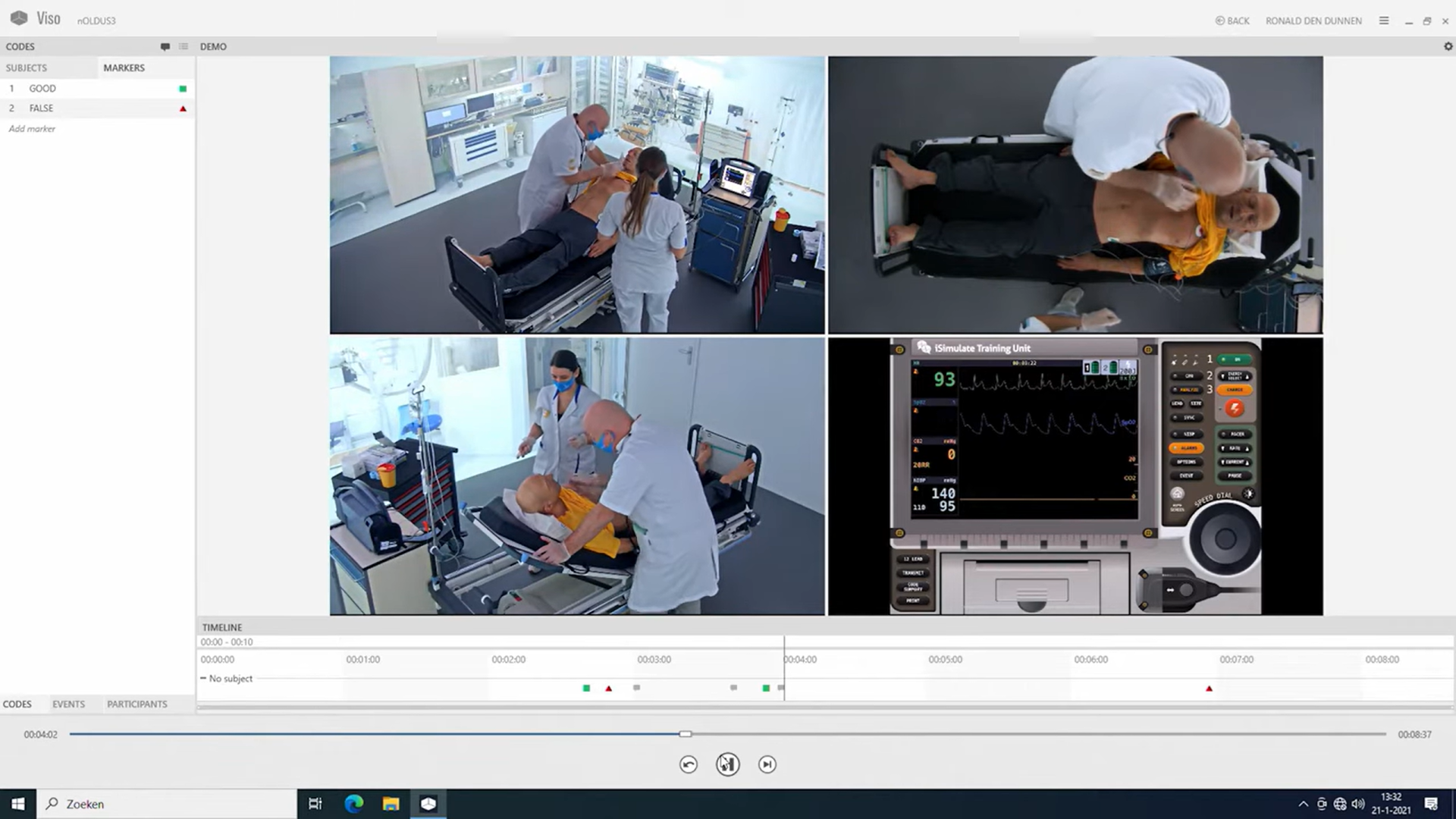Open Microsoft Edge from the taskbar
Screen dimensions: 1456x819
pyautogui.click(x=353, y=804)
